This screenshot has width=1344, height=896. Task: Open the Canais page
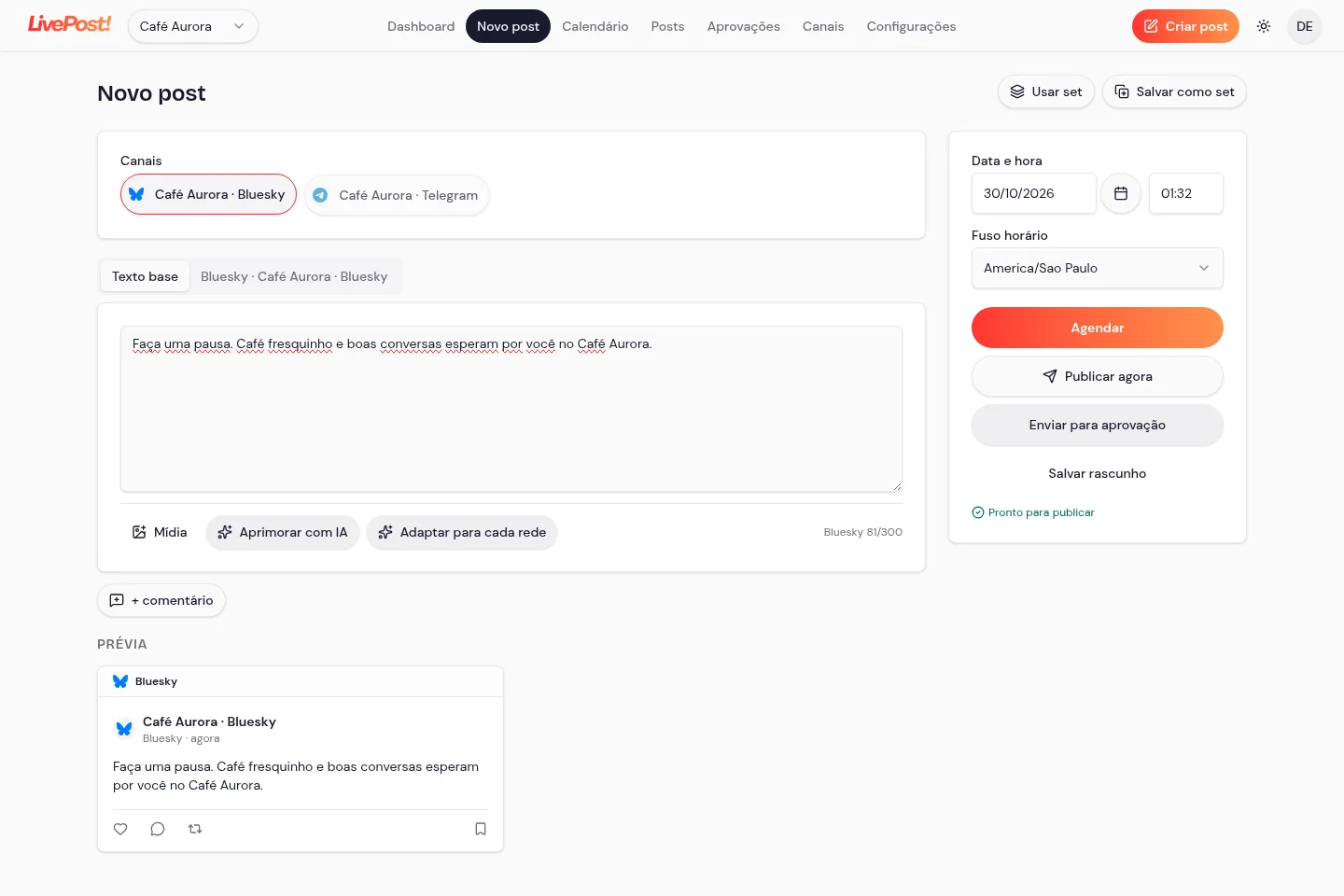tap(823, 26)
